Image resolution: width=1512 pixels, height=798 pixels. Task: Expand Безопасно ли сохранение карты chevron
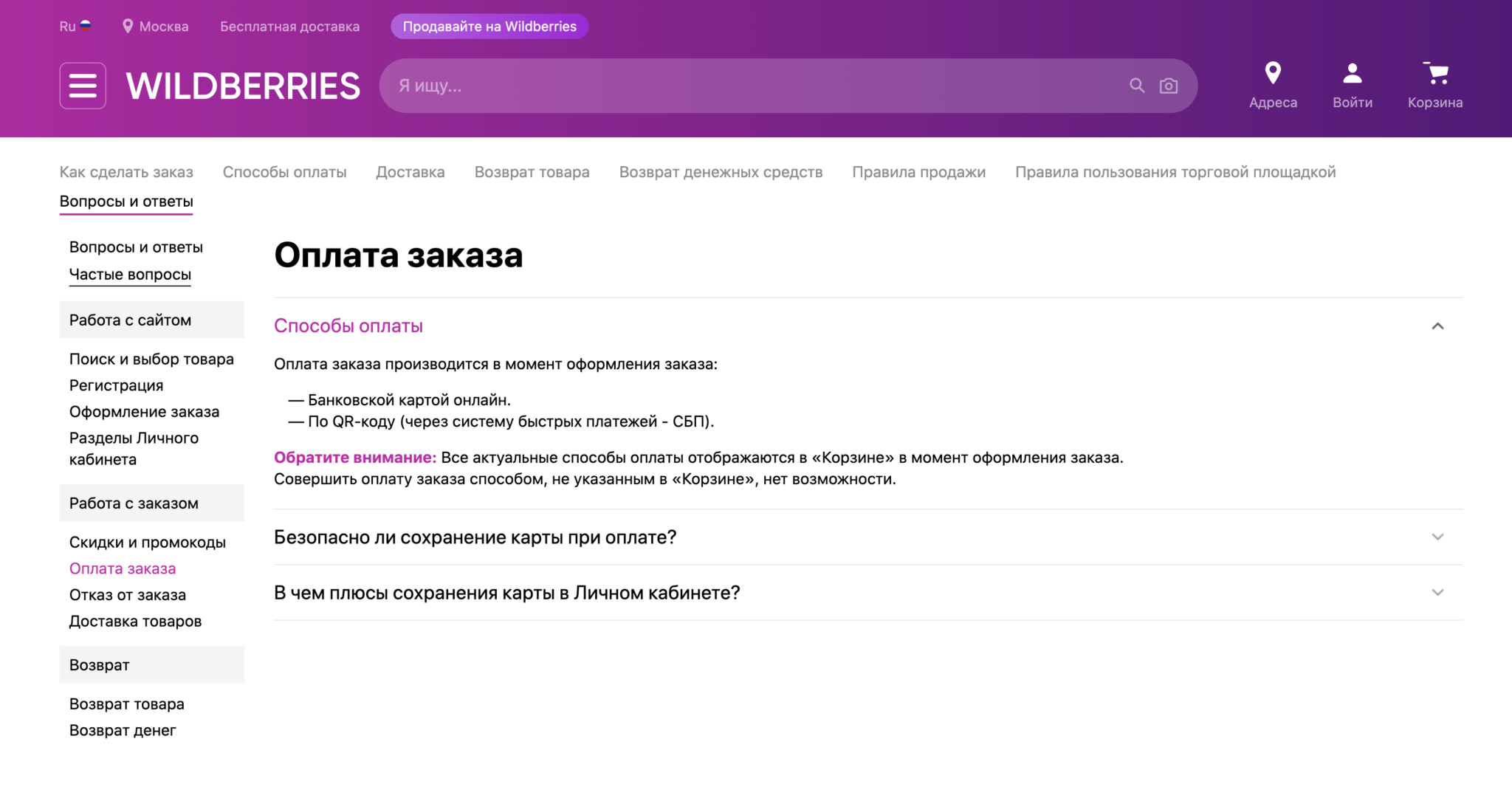click(1437, 537)
